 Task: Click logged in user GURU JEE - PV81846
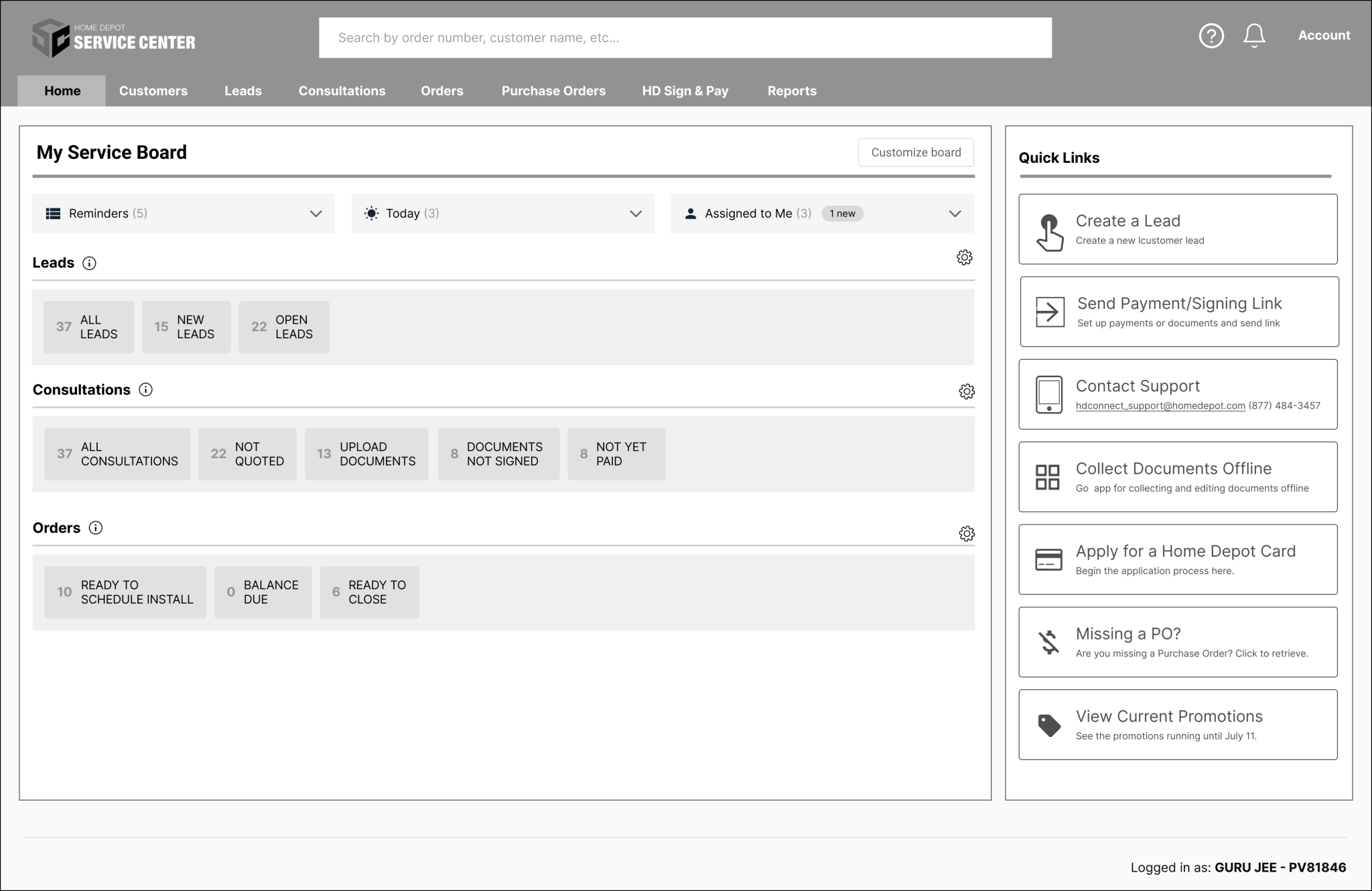click(1280, 868)
